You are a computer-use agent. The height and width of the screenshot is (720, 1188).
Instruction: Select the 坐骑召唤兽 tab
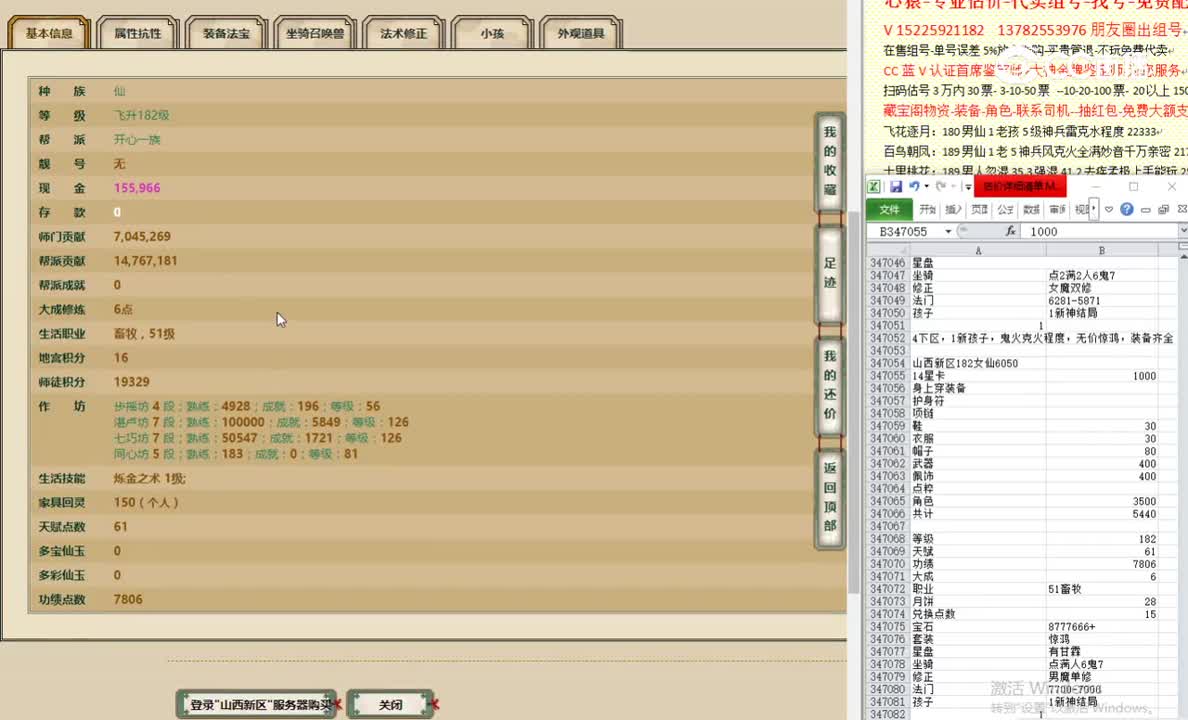[x=314, y=31]
